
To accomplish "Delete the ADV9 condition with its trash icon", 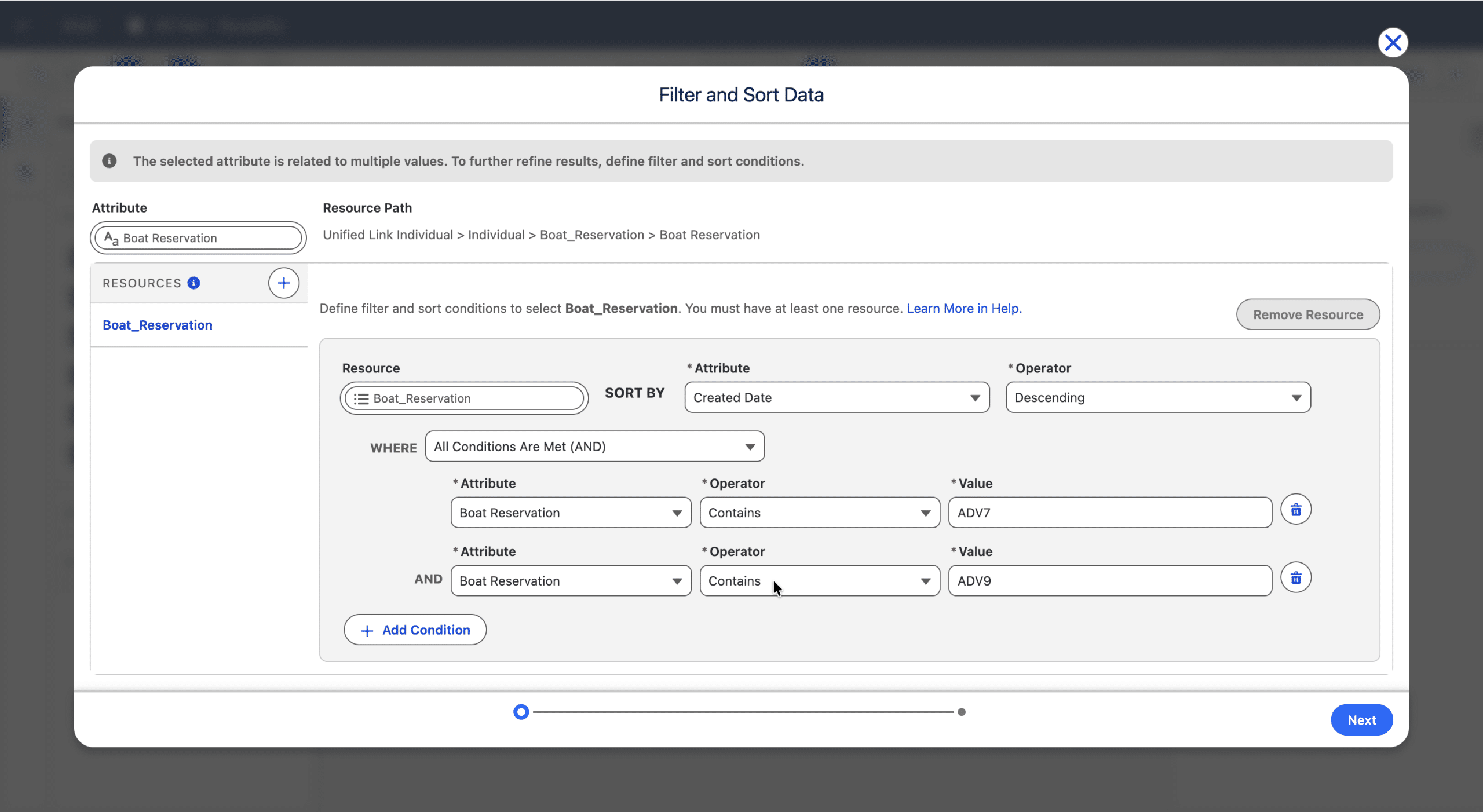I will [1296, 578].
